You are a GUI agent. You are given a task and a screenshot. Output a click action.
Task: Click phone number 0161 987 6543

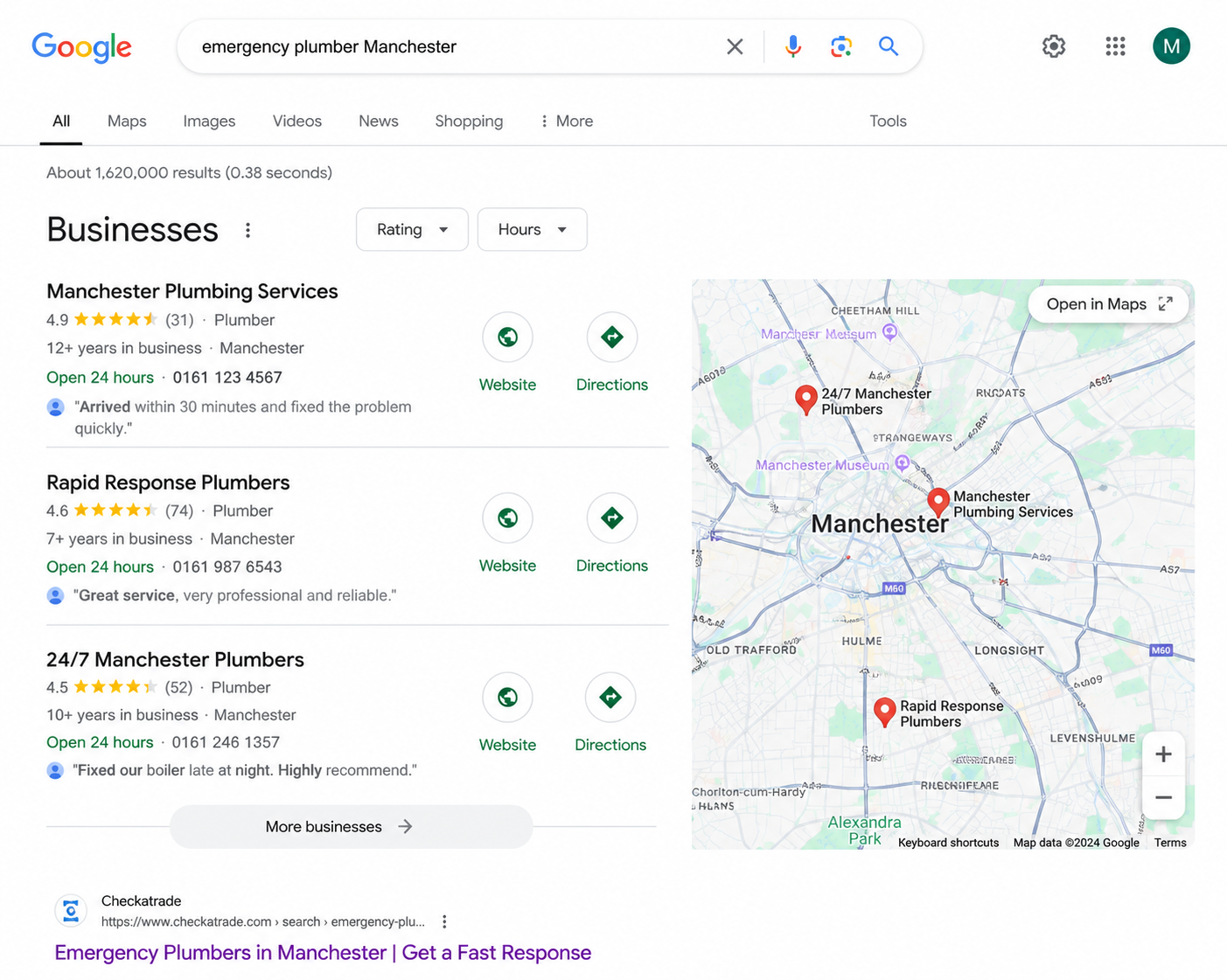(x=227, y=566)
